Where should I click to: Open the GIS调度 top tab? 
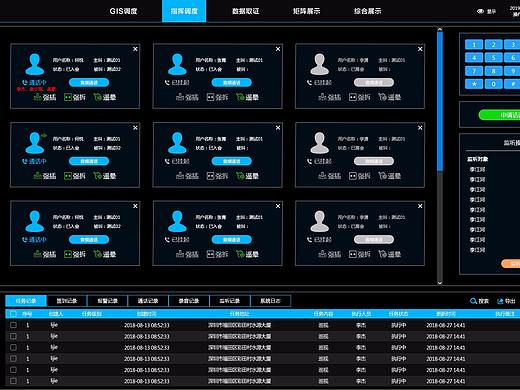pos(123,11)
